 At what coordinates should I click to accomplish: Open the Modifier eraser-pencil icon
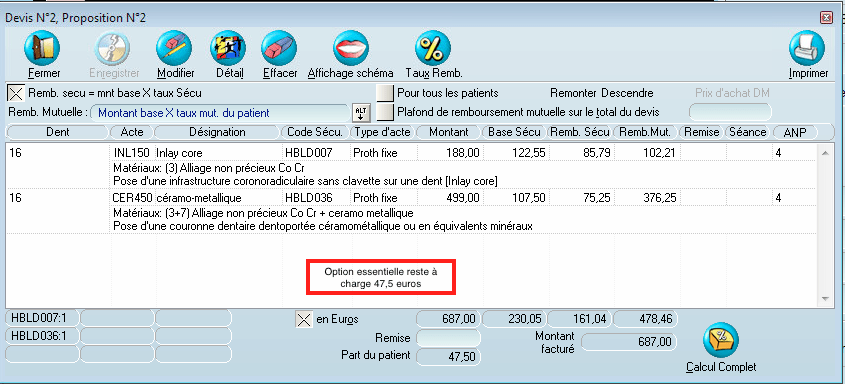click(174, 48)
